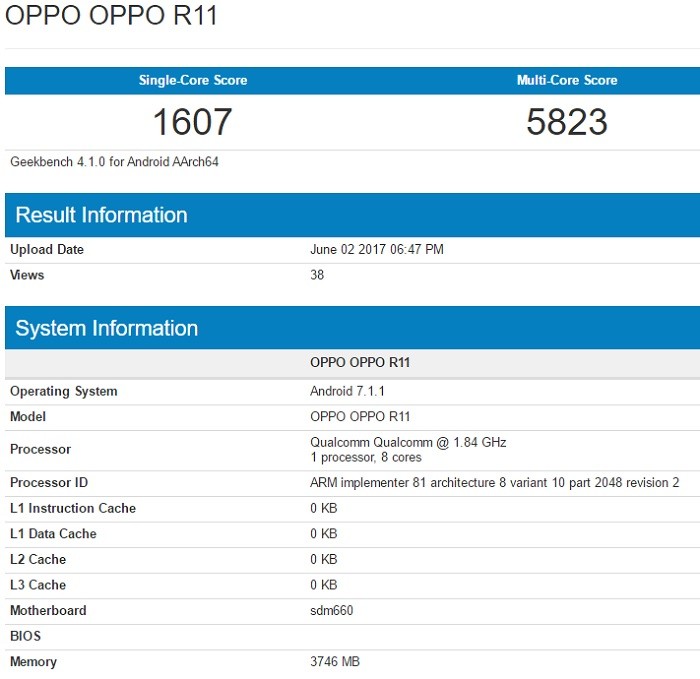
Task: Select Qualcomm Qualcomm @ 1.84 GHz text
Action: click(x=408, y=442)
